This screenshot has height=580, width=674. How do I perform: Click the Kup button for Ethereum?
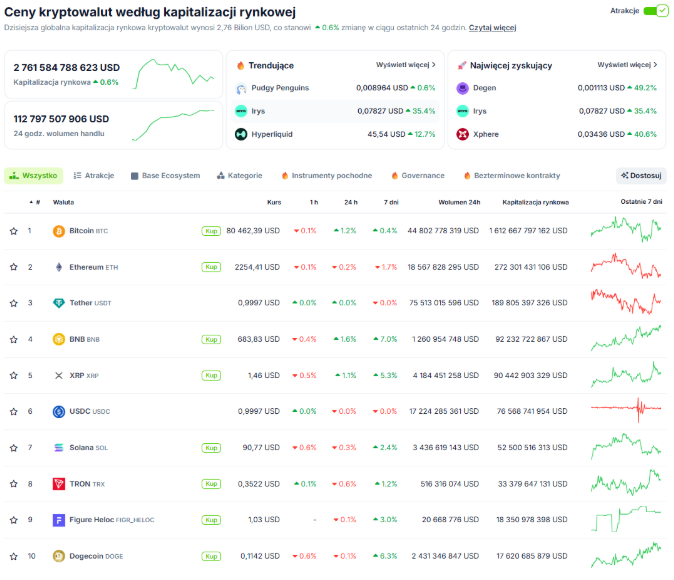pyautogui.click(x=211, y=267)
